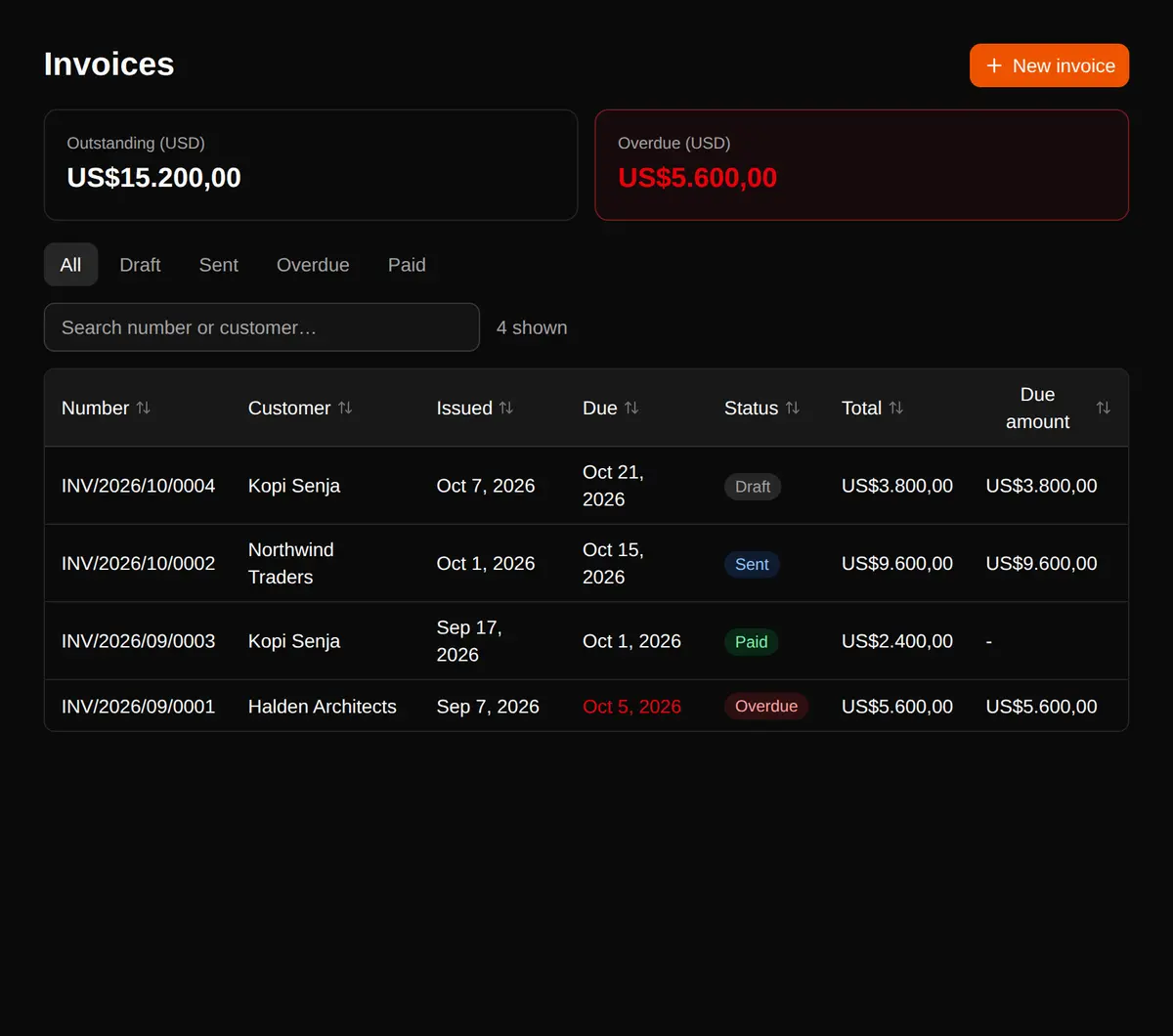Click the US$5.600,00 due amount in Halden row

point(1041,706)
